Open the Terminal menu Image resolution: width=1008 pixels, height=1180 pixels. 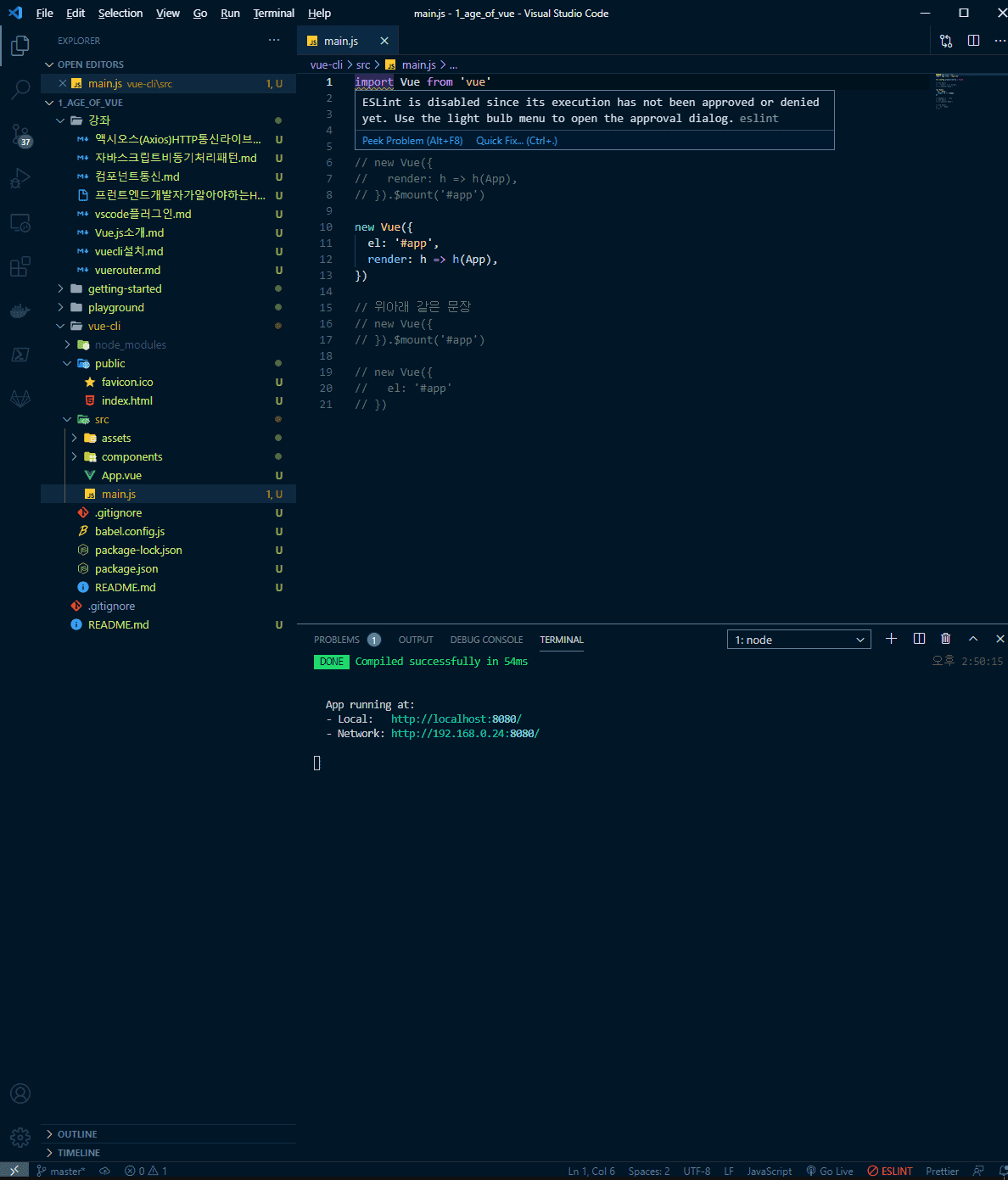coord(274,13)
